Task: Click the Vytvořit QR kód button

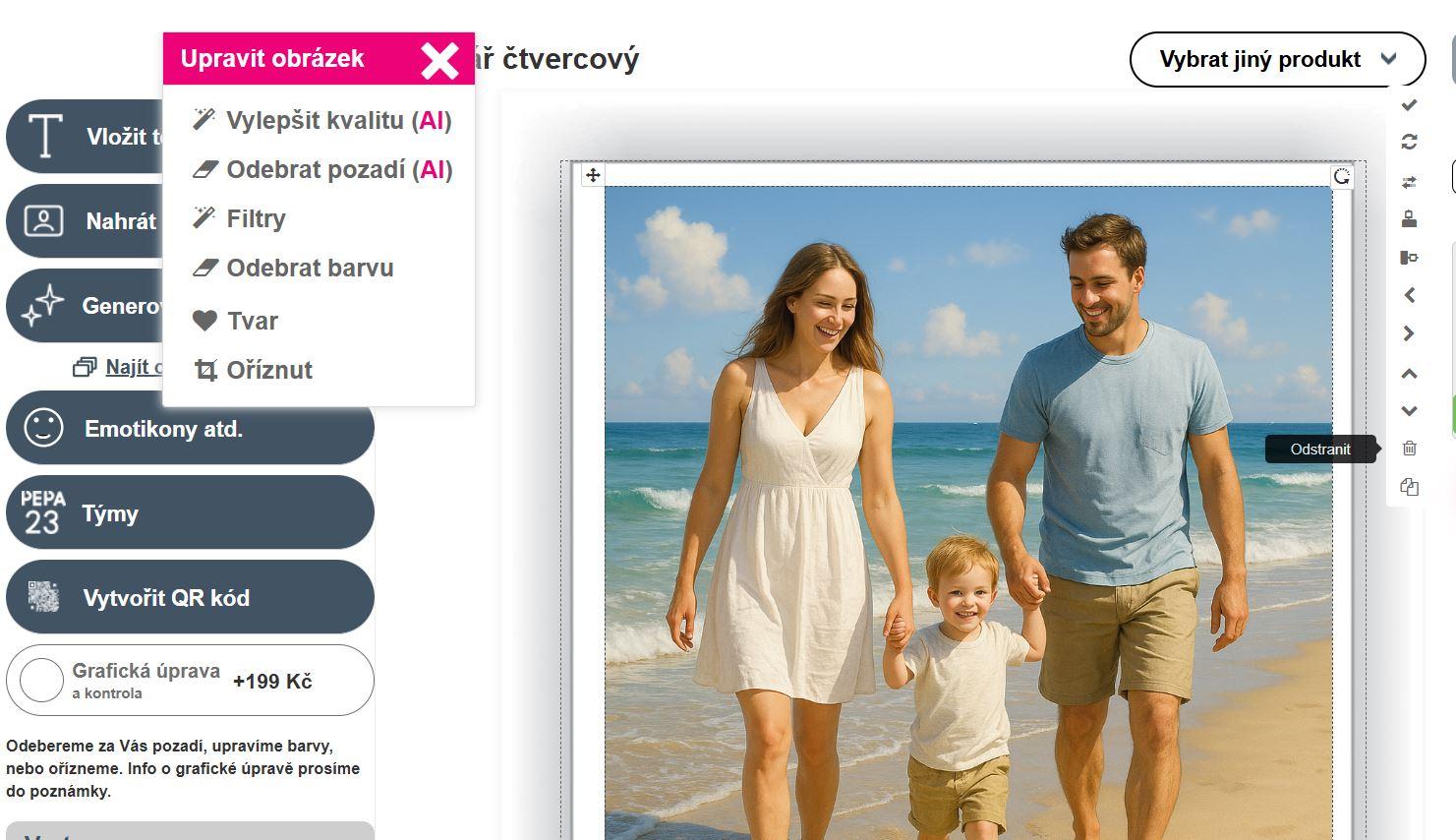Action: tap(190, 597)
